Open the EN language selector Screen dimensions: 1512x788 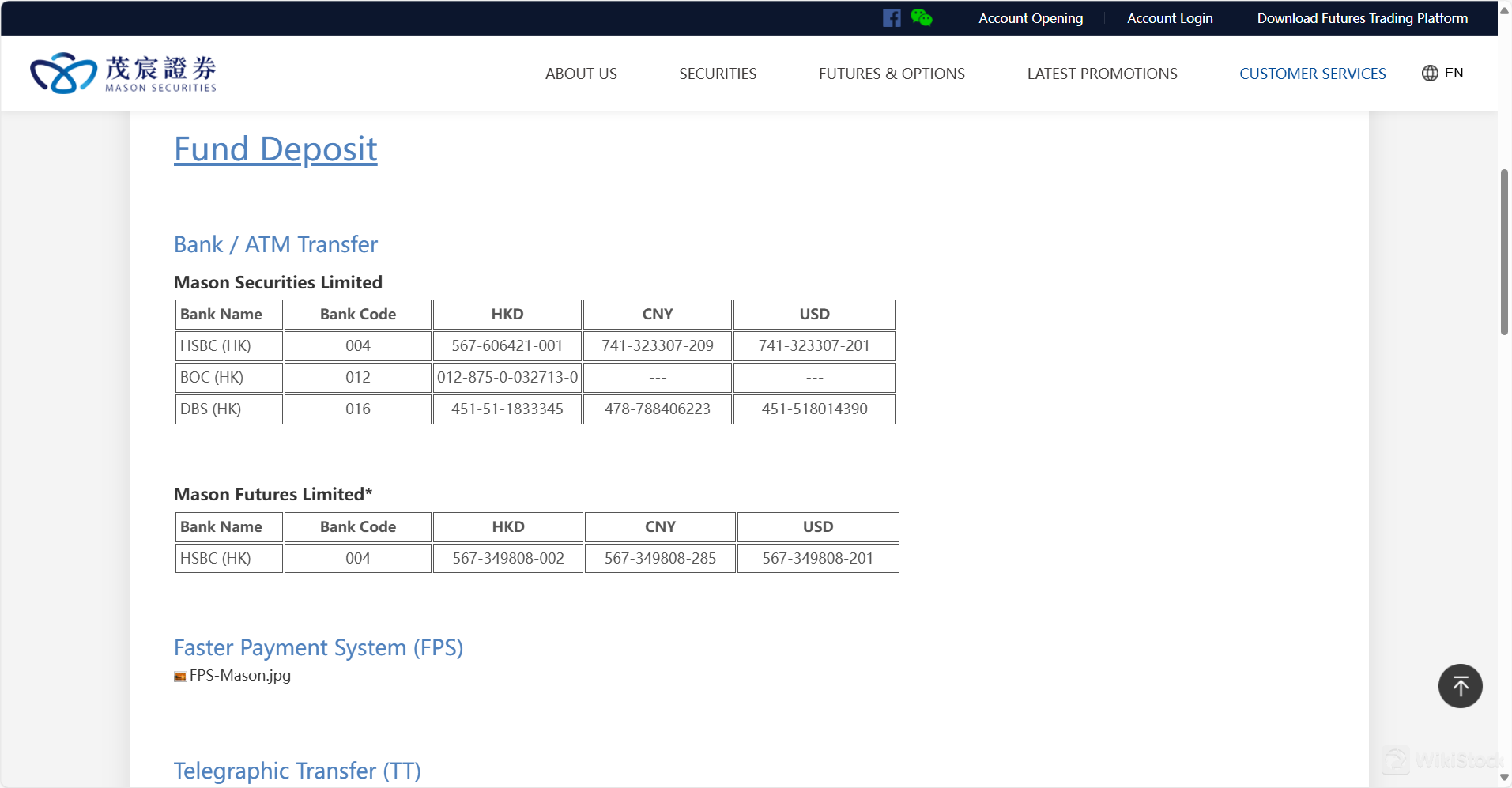pyautogui.click(x=1454, y=74)
